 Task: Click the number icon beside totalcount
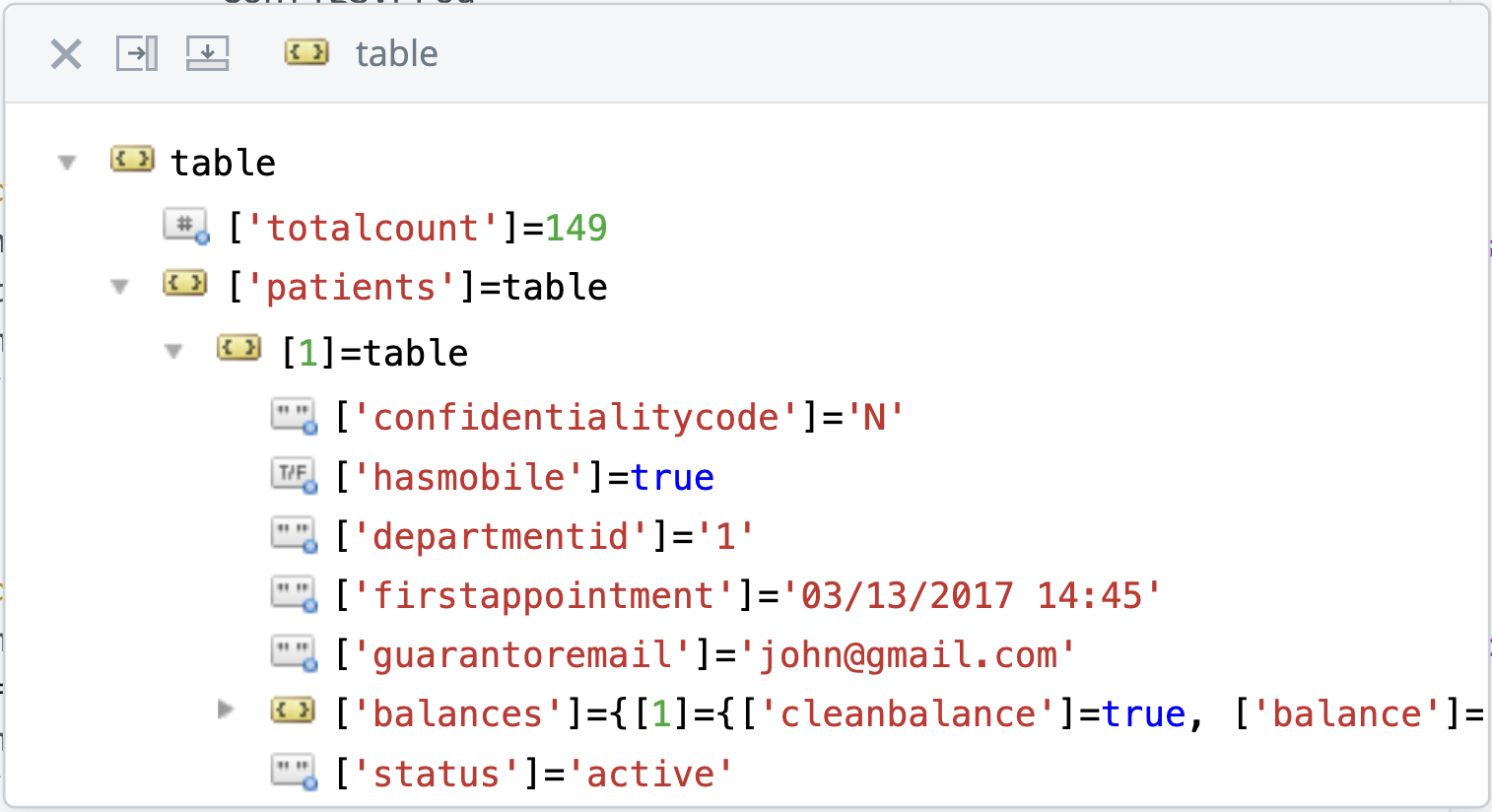[x=185, y=226]
